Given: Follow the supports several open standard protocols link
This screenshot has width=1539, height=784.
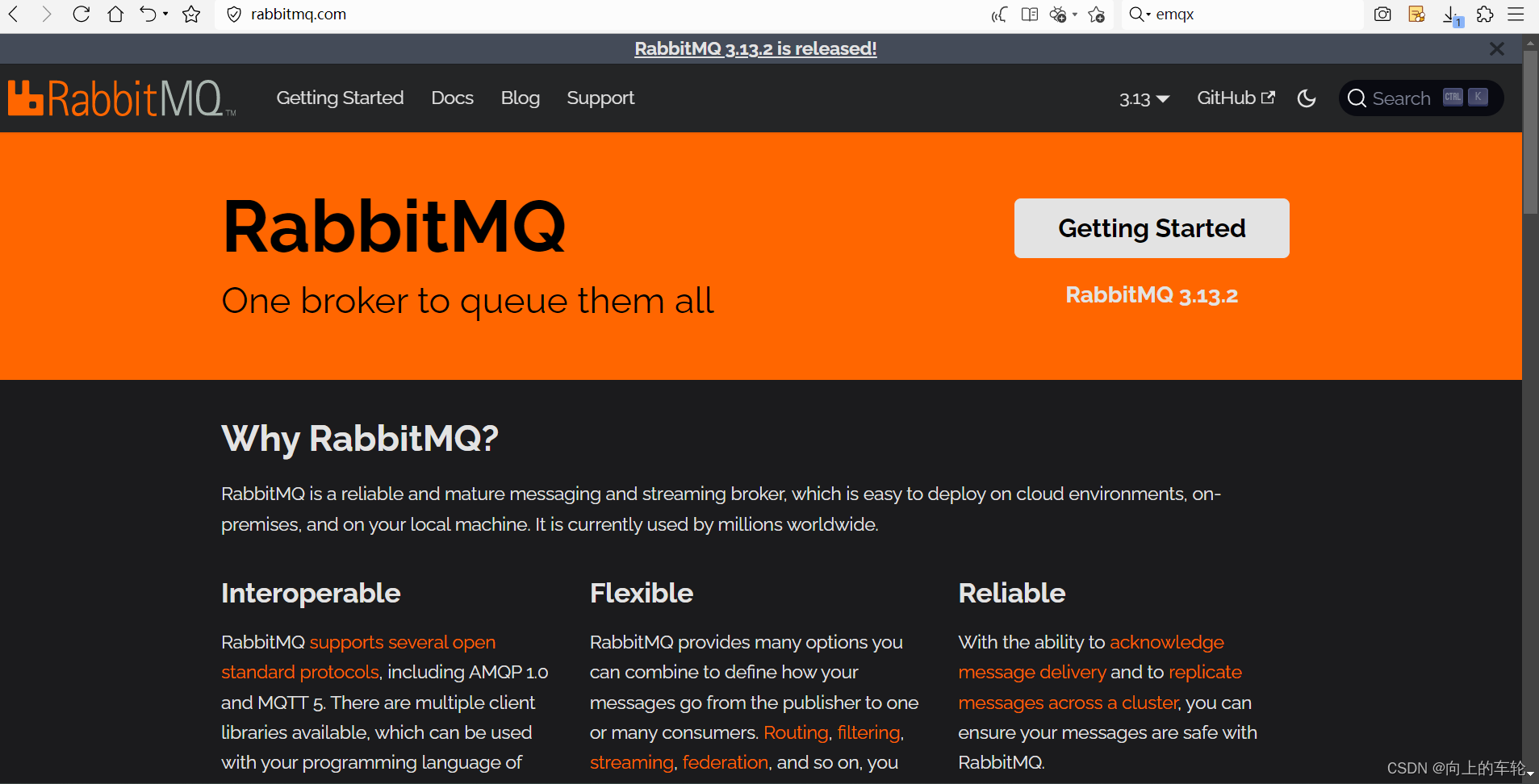Looking at the screenshot, I should point(358,657).
